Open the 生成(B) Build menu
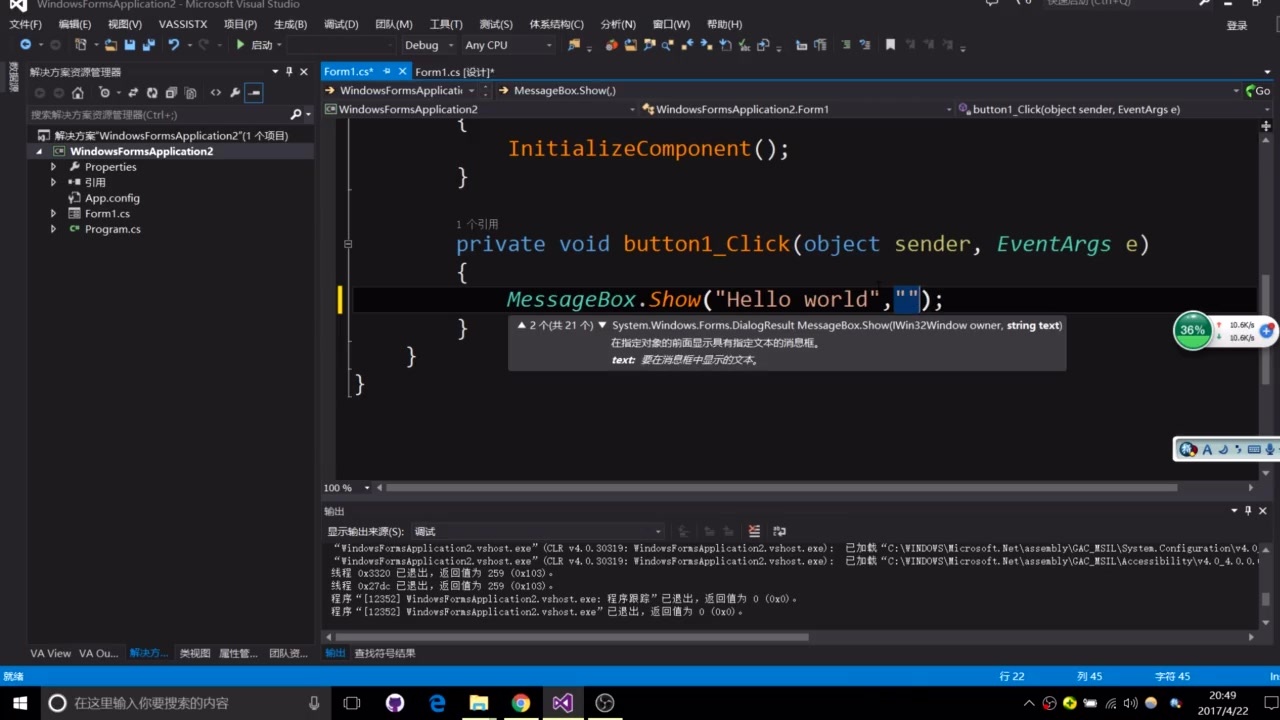The image size is (1280, 720). click(290, 24)
